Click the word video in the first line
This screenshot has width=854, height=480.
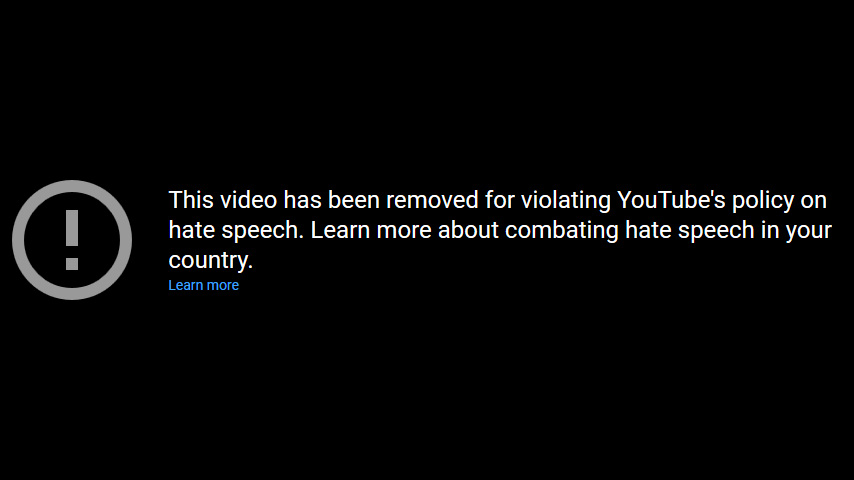coord(249,200)
